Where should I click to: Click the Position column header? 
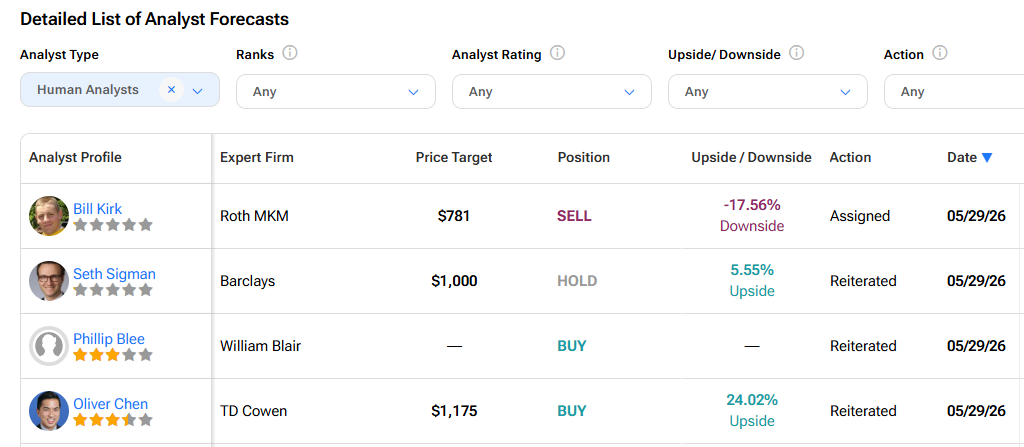click(584, 157)
